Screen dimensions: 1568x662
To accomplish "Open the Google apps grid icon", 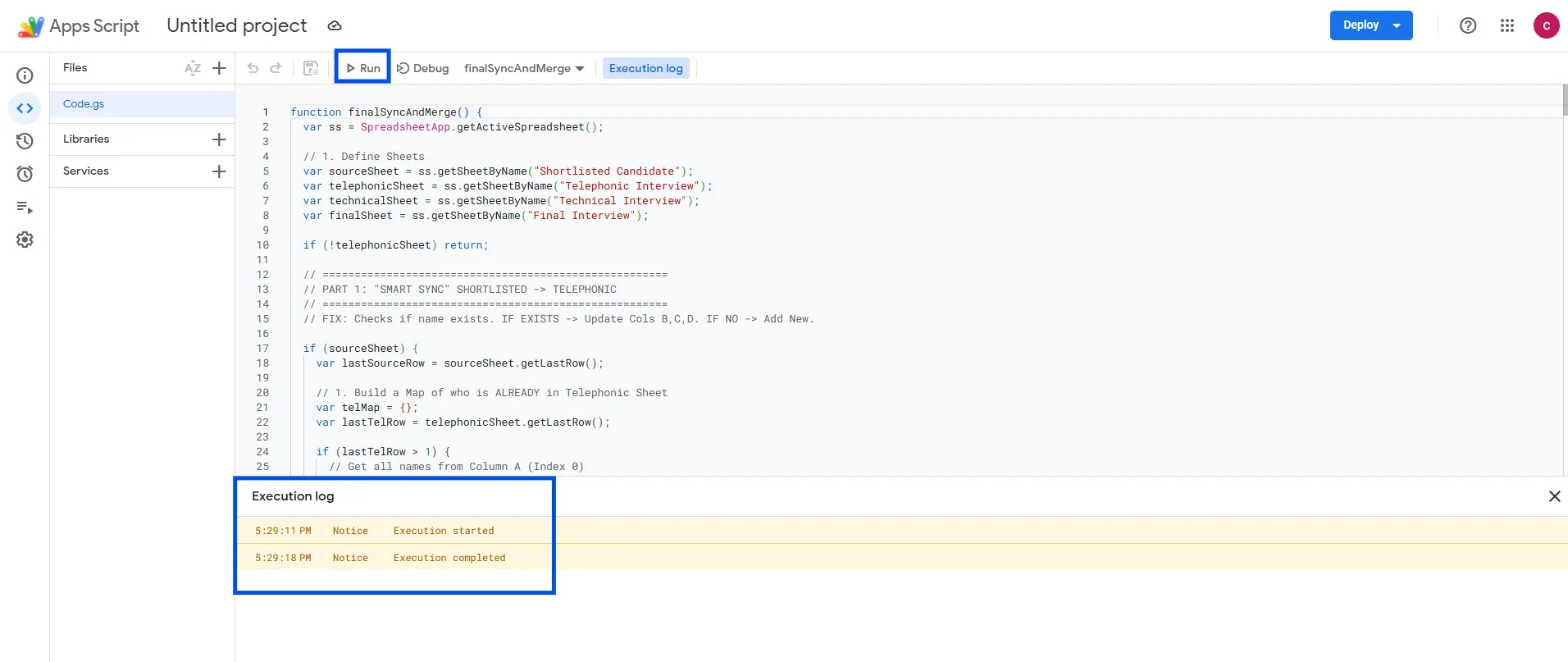I will (1507, 25).
